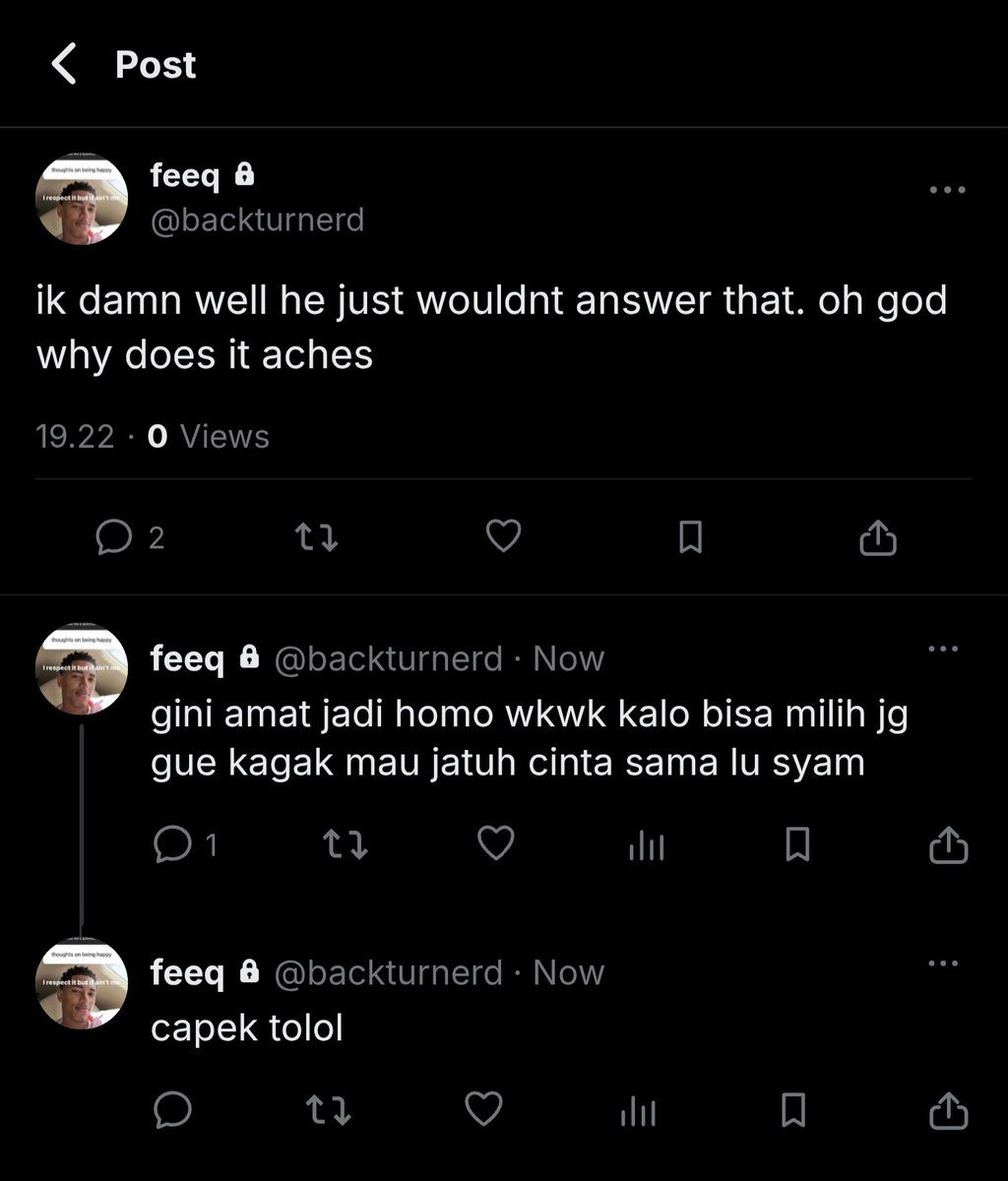Screen dimensions: 1008x1181
Task: Like the main post
Action: (x=503, y=536)
